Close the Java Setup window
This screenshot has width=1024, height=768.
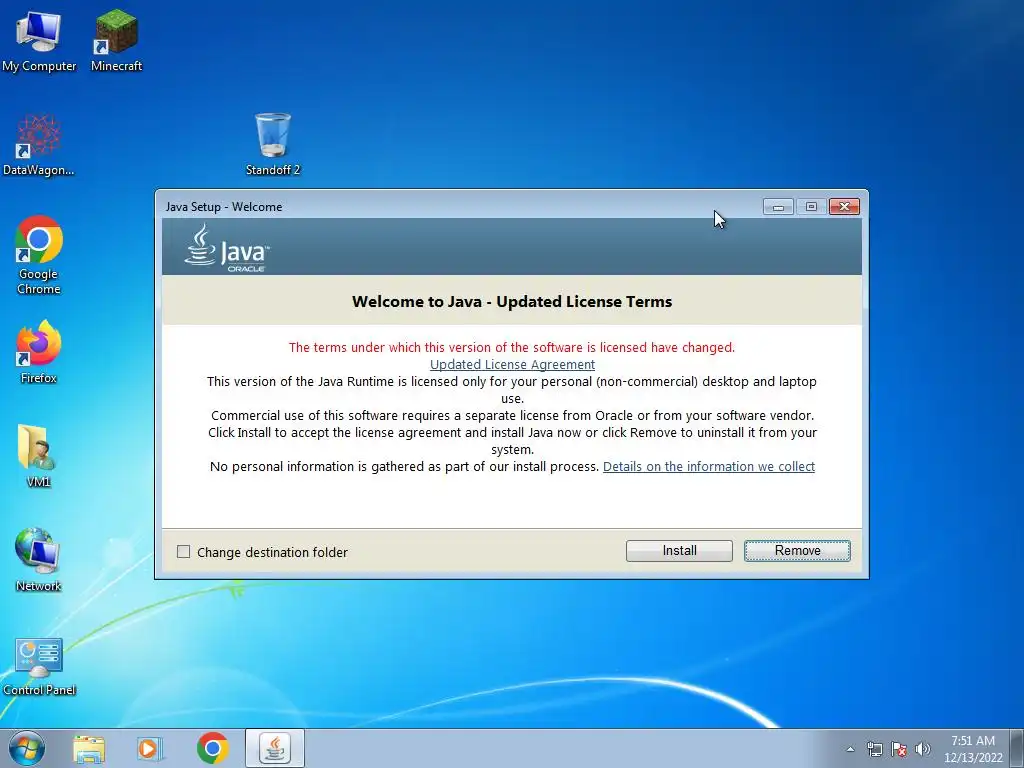[844, 207]
